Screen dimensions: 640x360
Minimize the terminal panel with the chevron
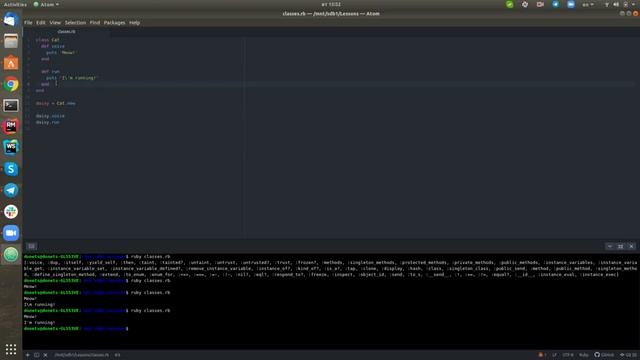610,246
